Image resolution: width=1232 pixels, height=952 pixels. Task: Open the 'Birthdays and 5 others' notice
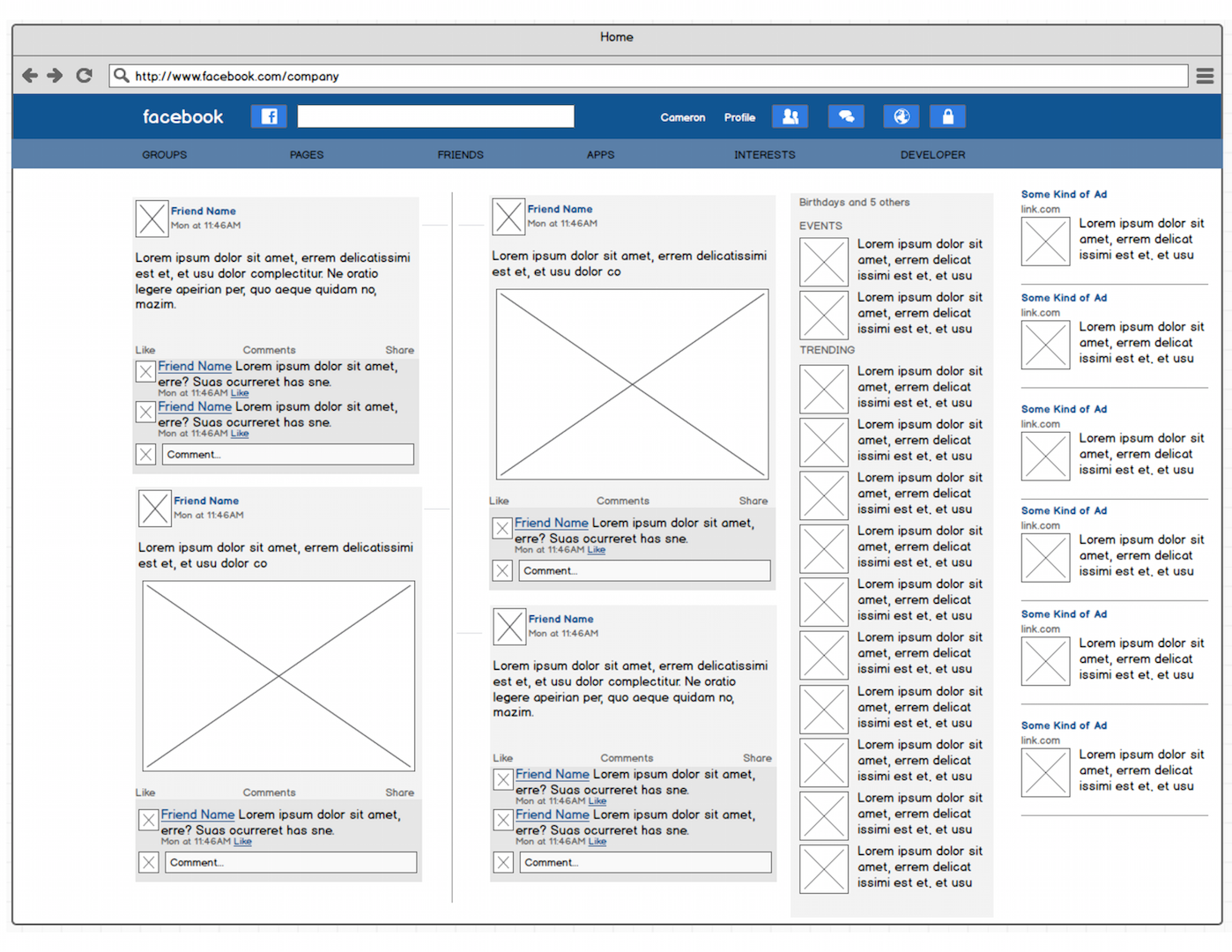point(854,202)
